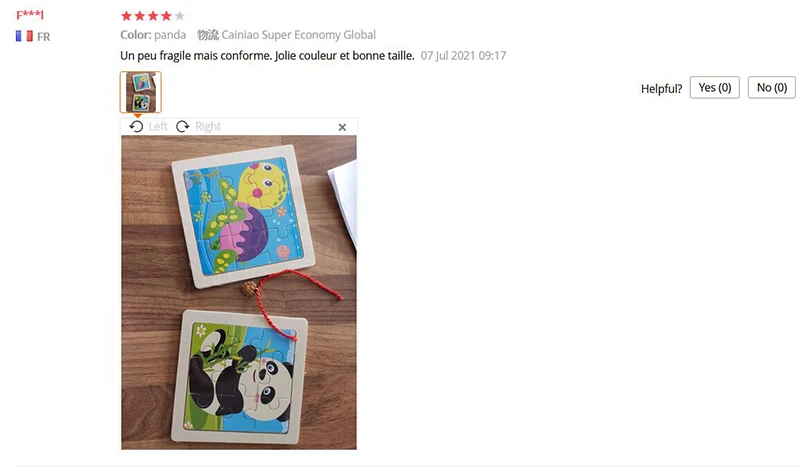
Task: Click the rotate left arrow icon
Action: pos(136,126)
